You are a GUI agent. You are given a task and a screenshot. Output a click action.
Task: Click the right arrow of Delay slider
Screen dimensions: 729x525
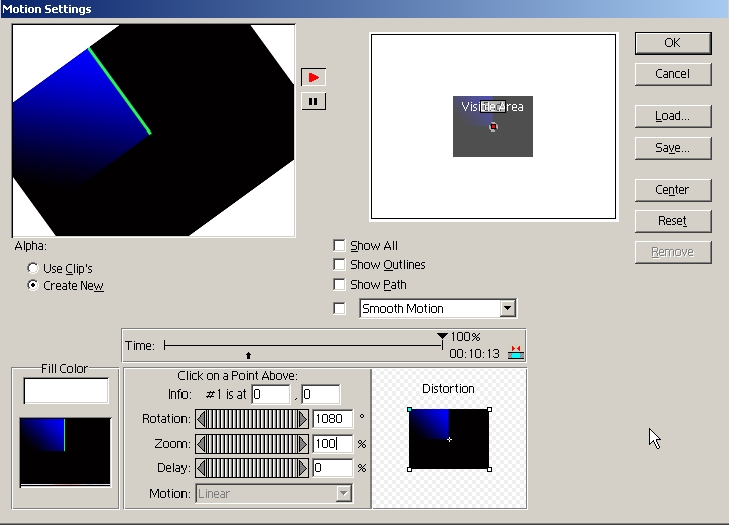(303, 468)
